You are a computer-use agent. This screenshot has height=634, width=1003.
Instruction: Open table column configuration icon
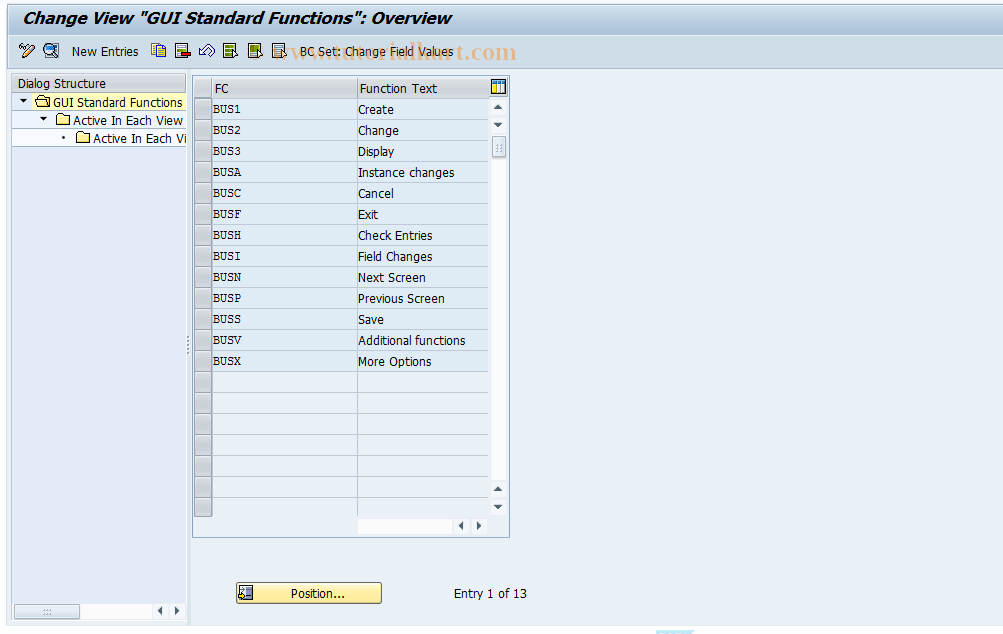[x=498, y=87]
